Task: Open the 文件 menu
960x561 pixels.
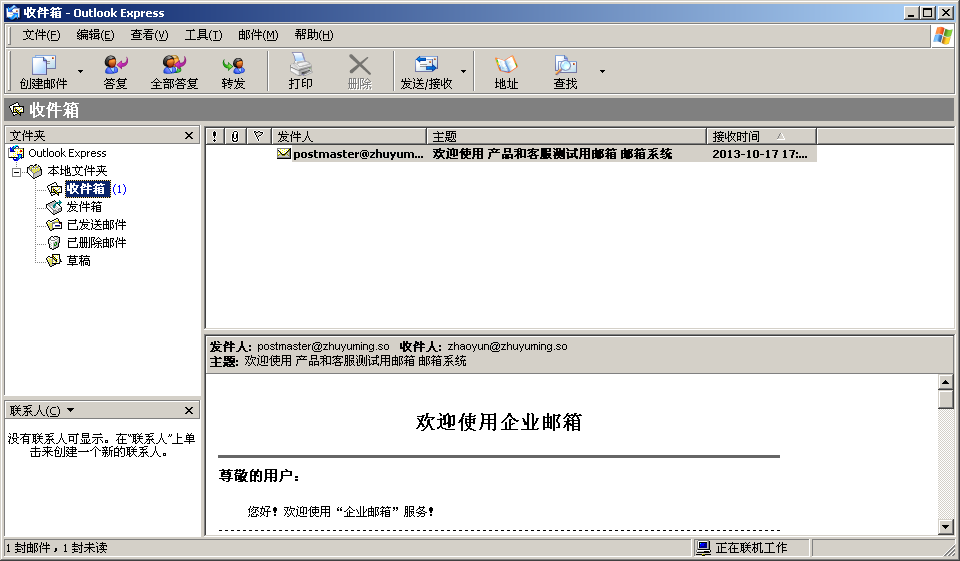Action: tap(41, 35)
